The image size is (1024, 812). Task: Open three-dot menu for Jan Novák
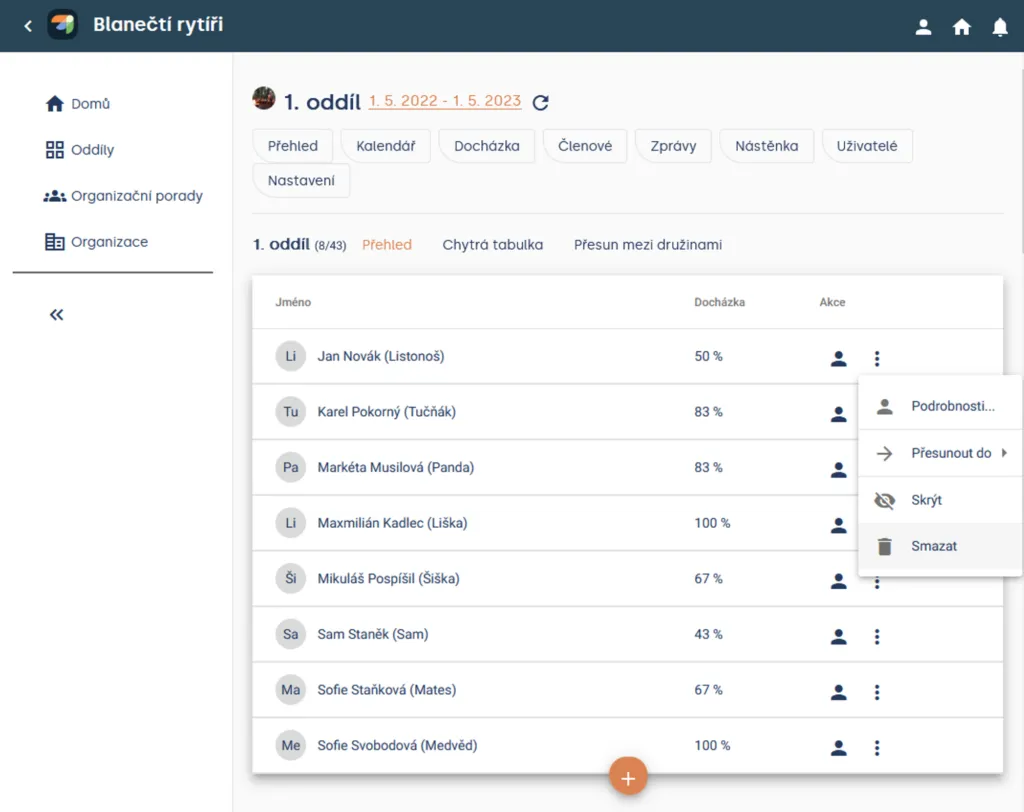click(877, 358)
